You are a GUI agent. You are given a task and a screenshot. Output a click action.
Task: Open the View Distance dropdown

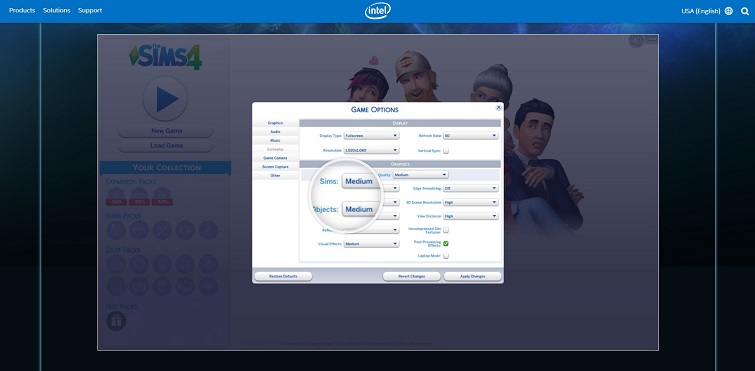[470, 216]
